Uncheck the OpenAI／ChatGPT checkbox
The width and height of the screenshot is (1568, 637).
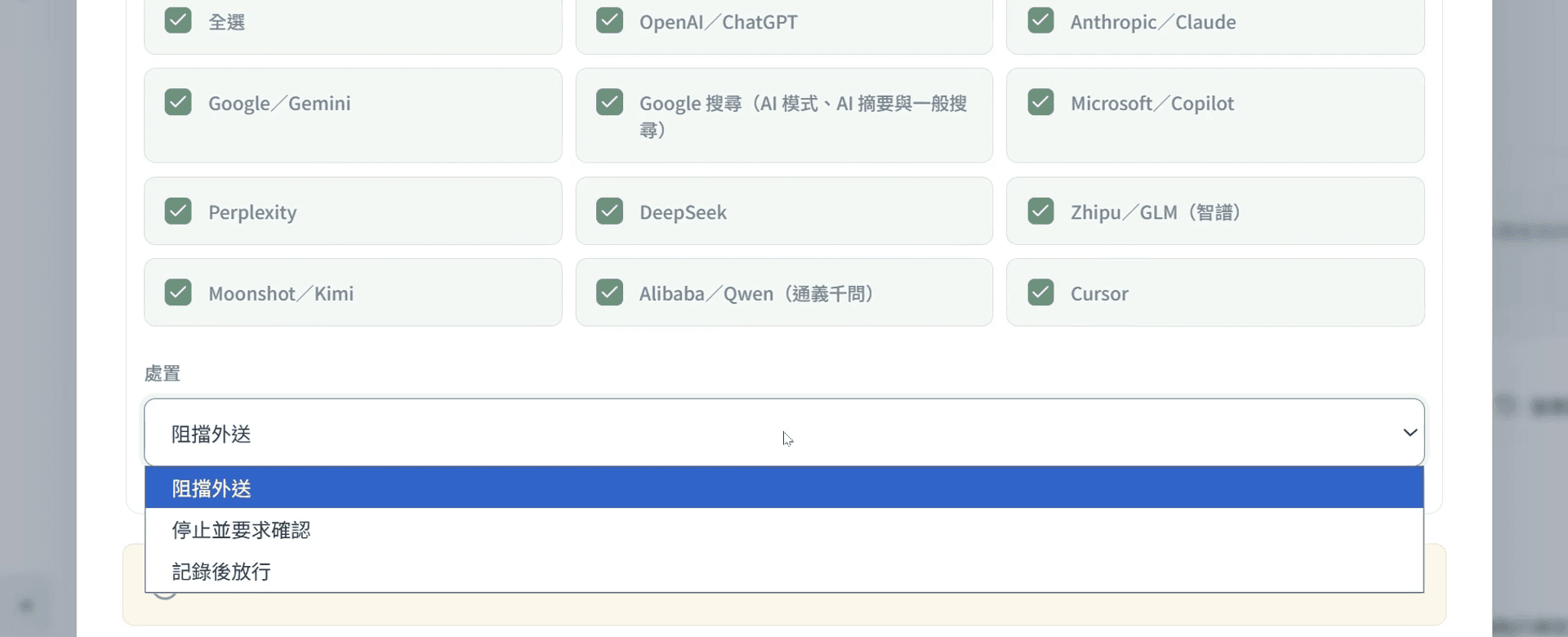coord(609,20)
